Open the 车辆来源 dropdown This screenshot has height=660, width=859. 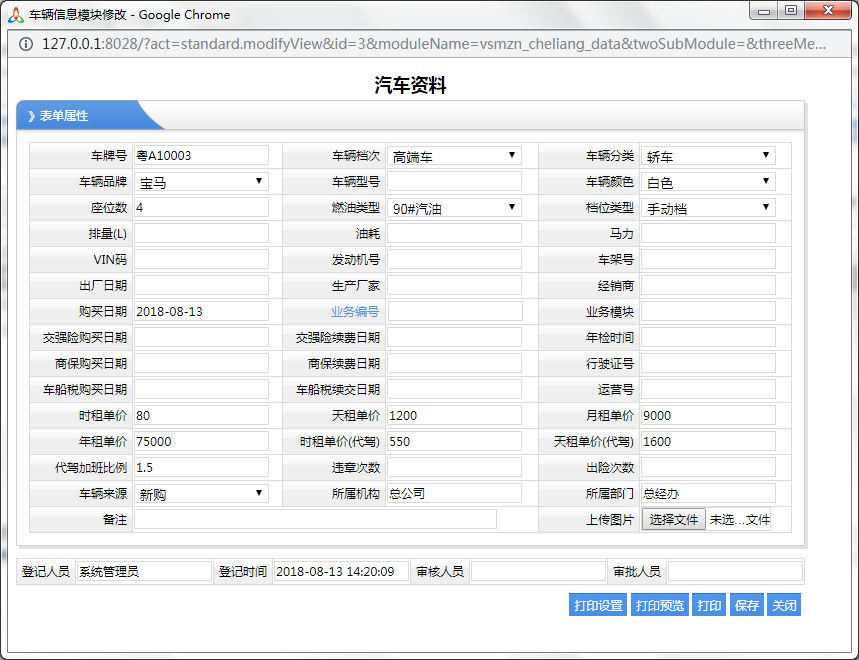pos(201,493)
